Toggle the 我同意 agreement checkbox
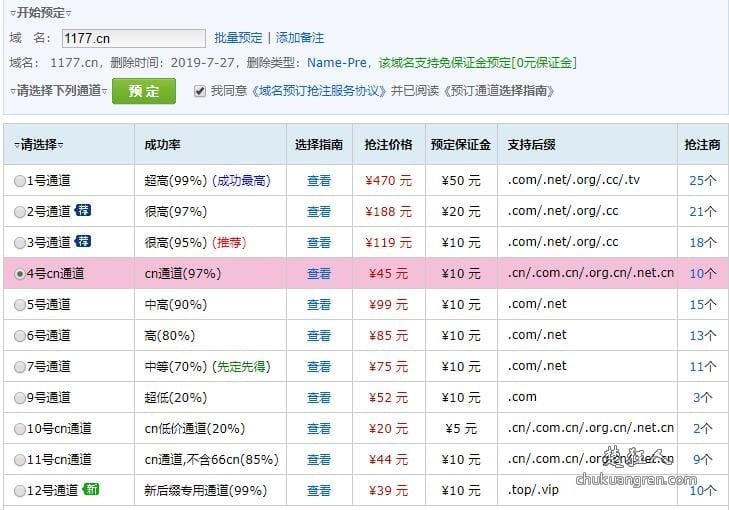The height and width of the screenshot is (510, 729). coord(200,91)
